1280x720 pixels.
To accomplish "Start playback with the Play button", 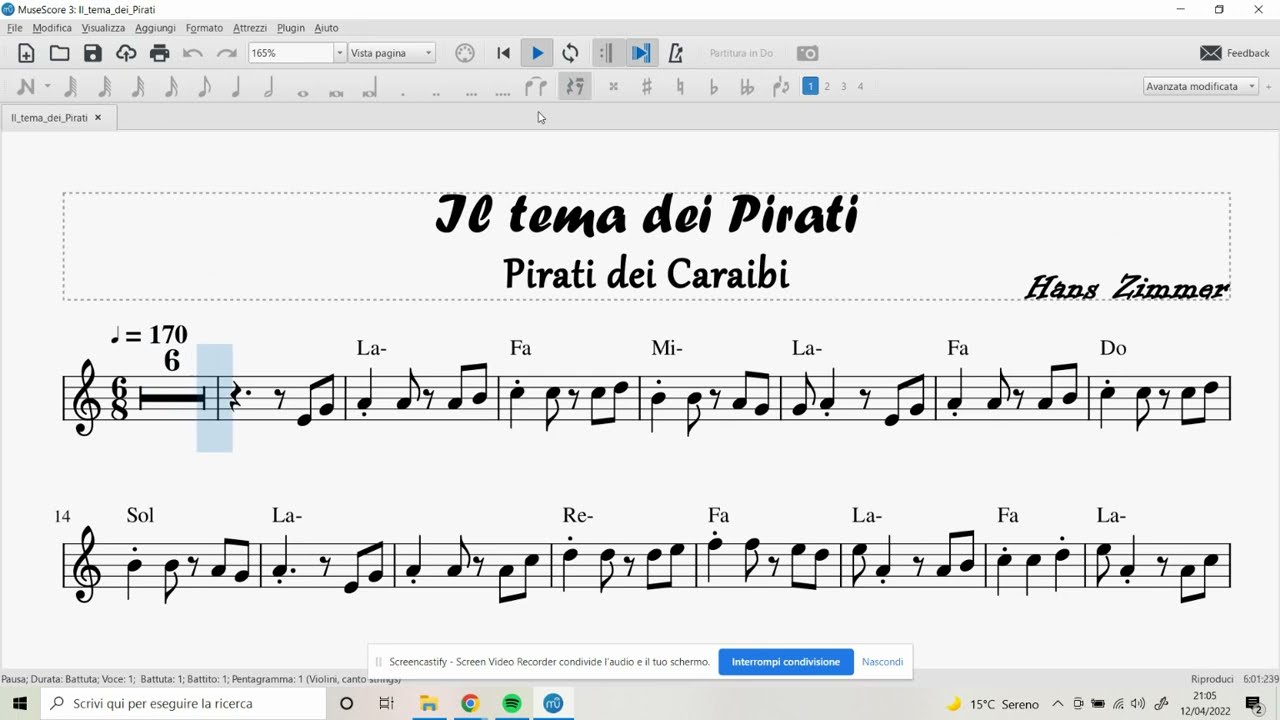I will [537, 53].
